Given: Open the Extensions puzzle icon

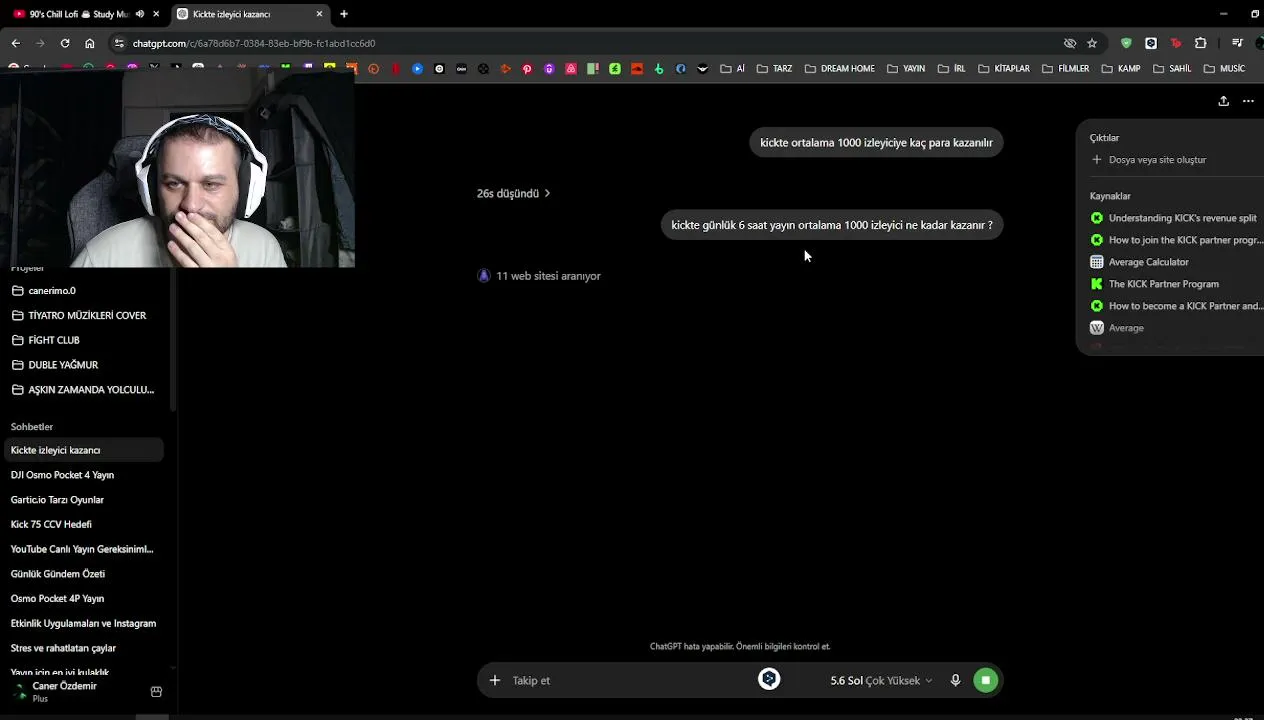Looking at the screenshot, I should tap(1200, 43).
